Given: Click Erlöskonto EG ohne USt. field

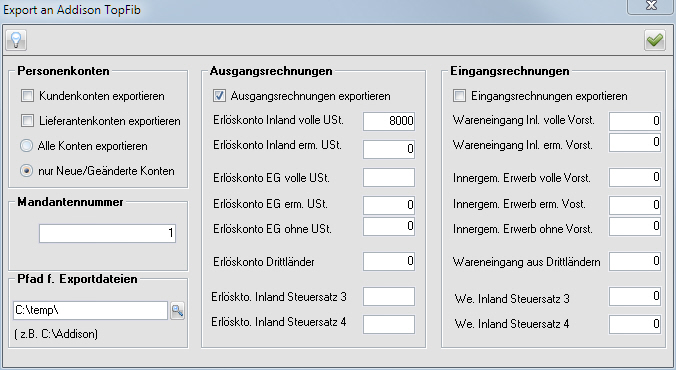Looking at the screenshot, I should (389, 226).
